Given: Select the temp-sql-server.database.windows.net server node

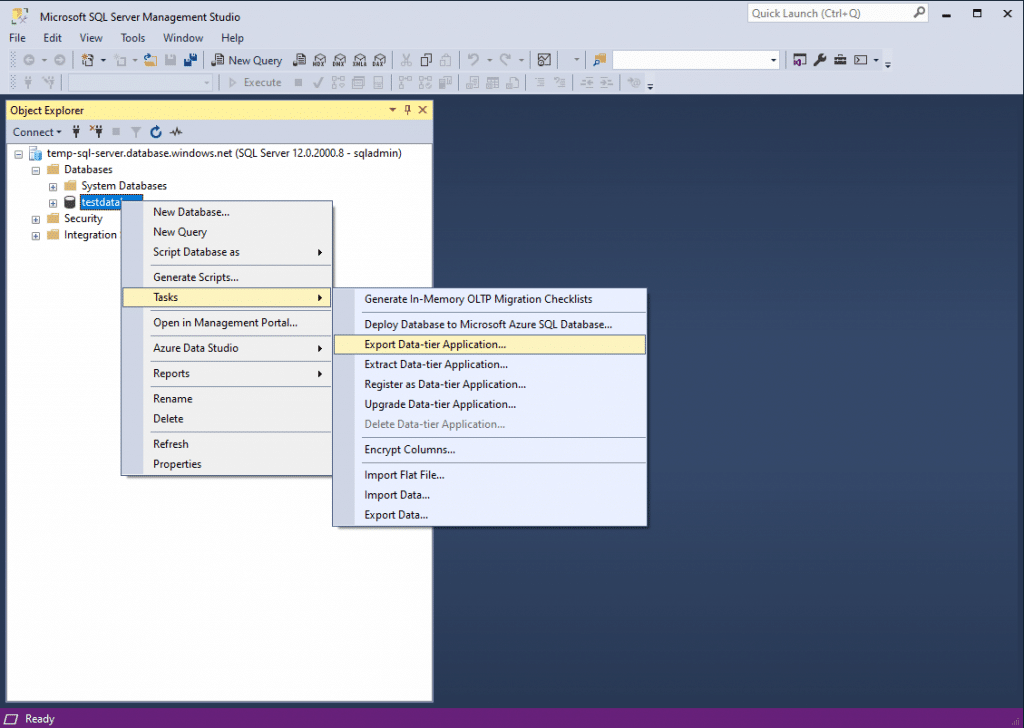Looking at the screenshot, I should [224, 153].
